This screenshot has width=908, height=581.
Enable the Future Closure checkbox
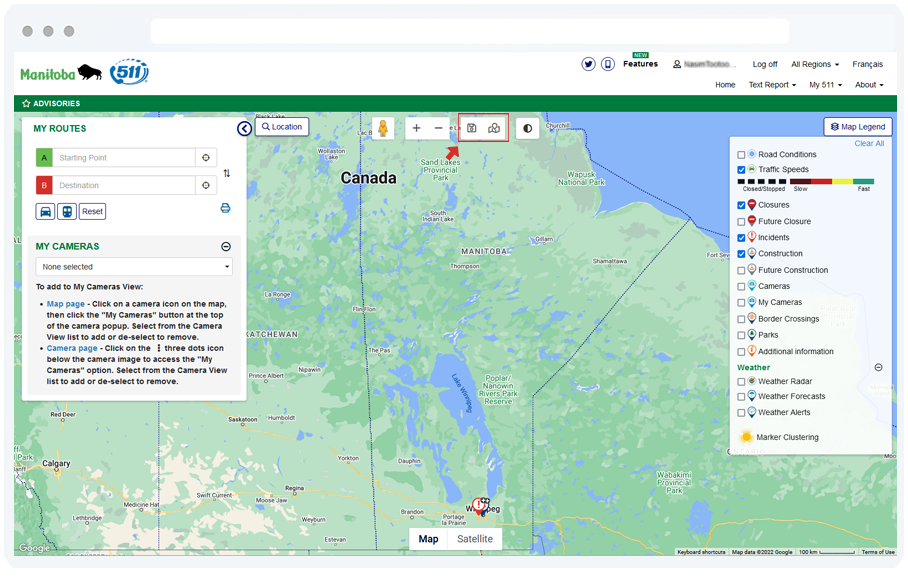[x=741, y=222]
